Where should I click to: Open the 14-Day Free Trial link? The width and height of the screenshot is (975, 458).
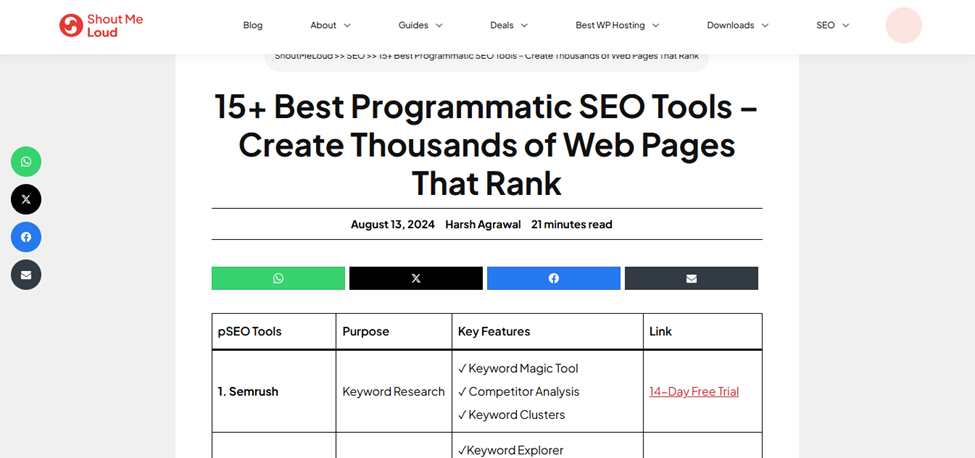coord(694,392)
